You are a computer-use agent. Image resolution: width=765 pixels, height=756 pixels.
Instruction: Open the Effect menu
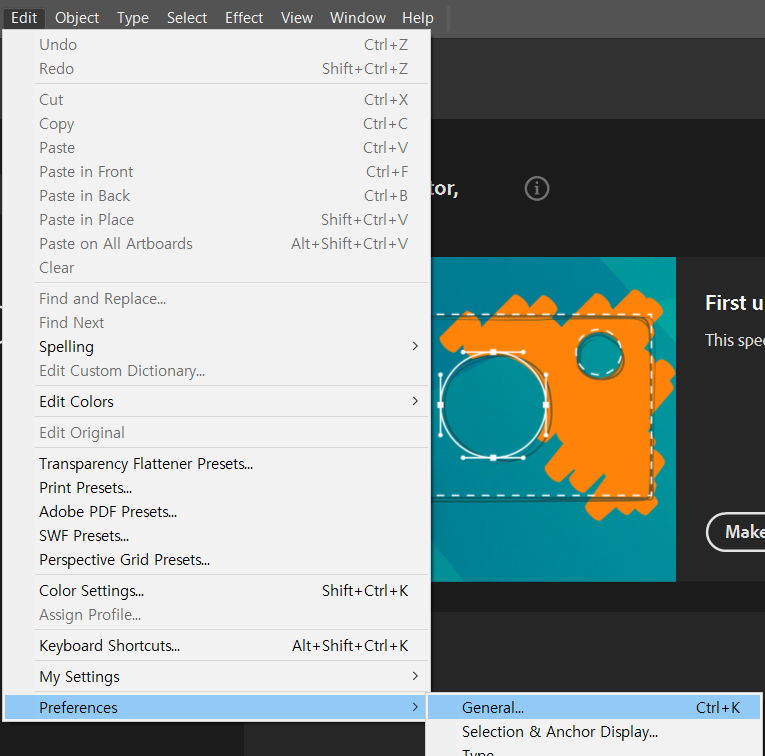pyautogui.click(x=243, y=18)
